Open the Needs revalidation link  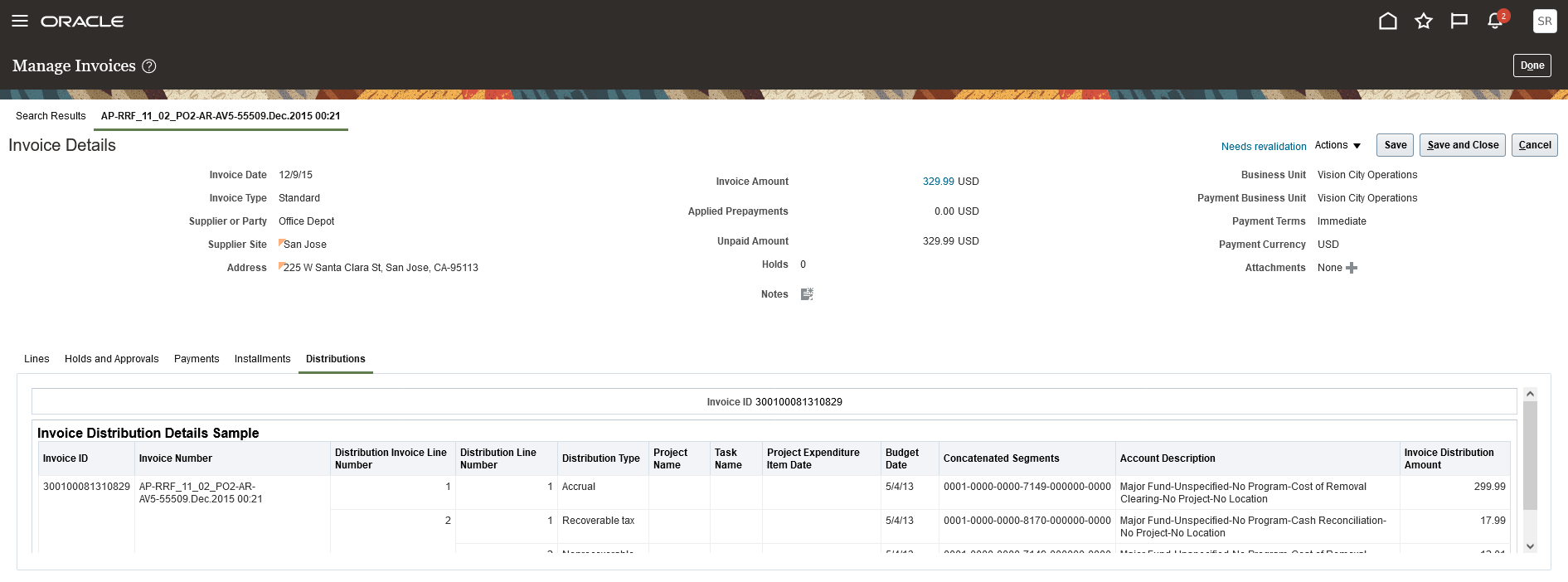coord(1264,147)
